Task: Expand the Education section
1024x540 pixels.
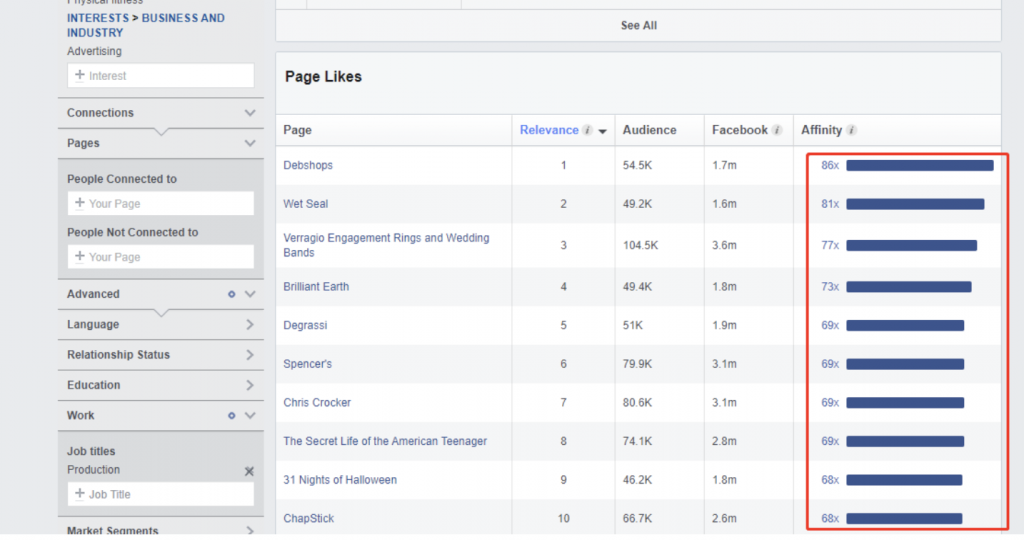Action: (249, 385)
